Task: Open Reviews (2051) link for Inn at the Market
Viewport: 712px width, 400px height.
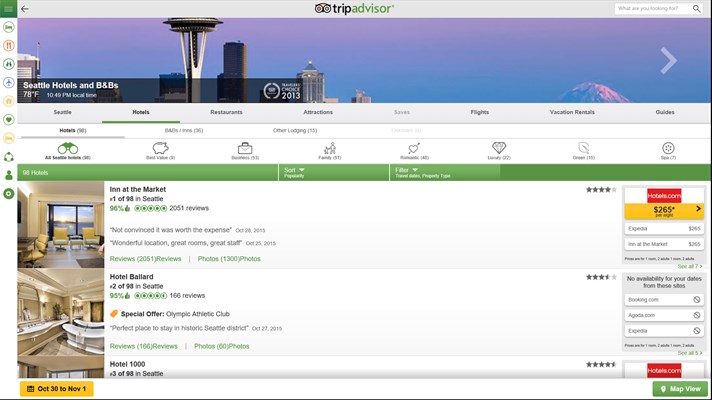Action: point(145,259)
